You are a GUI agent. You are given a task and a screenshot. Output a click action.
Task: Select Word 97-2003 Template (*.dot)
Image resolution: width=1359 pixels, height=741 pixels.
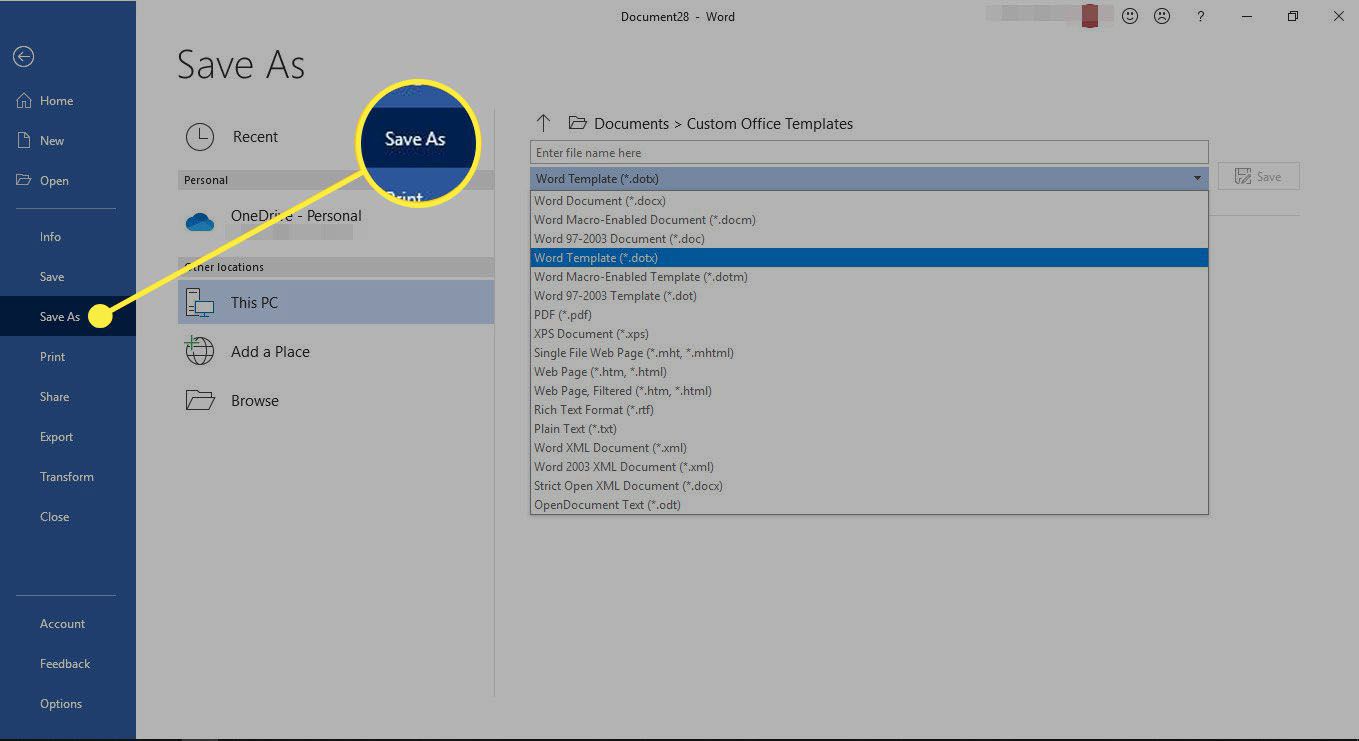coord(869,296)
